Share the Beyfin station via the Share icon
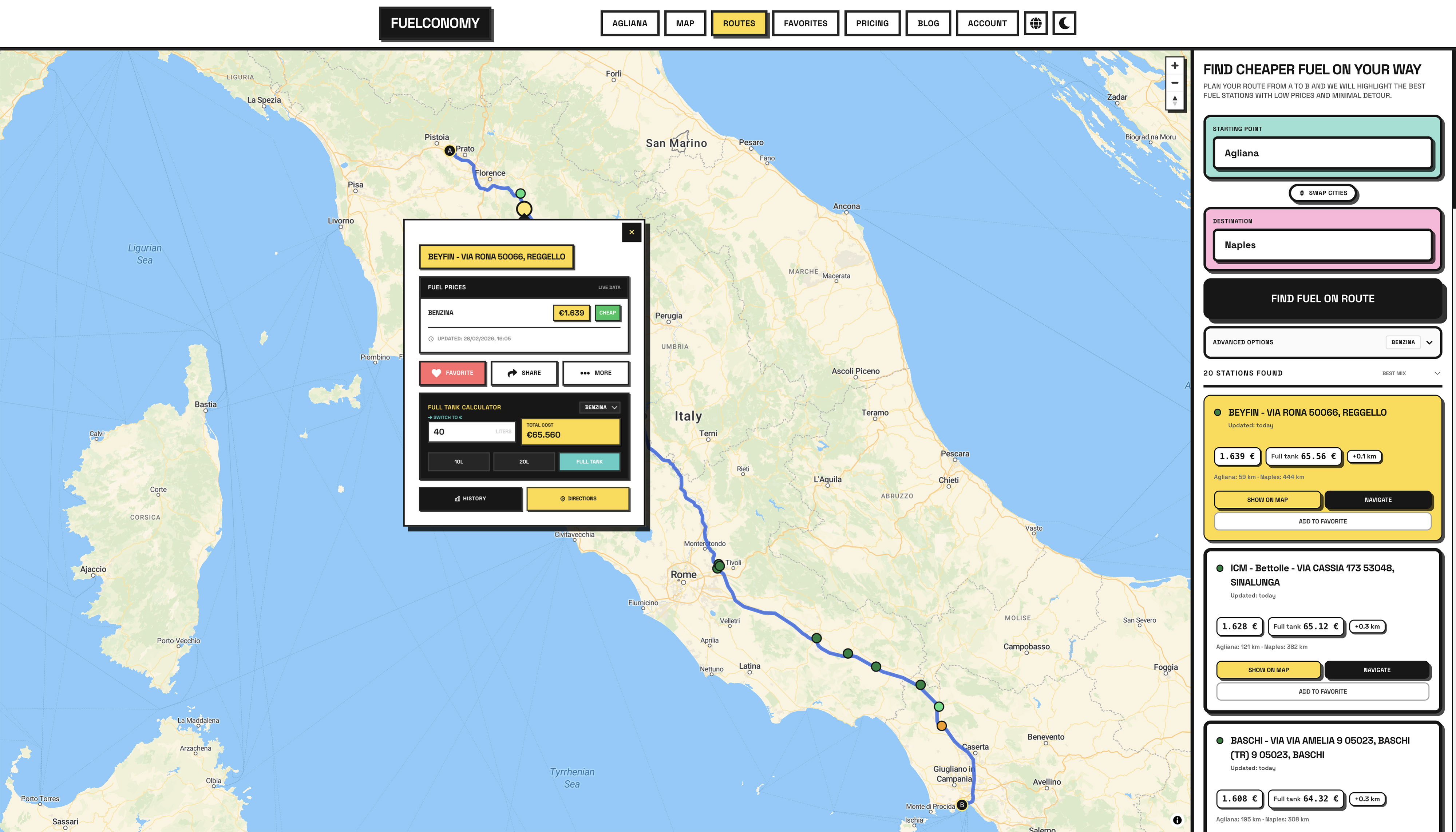 [524, 373]
